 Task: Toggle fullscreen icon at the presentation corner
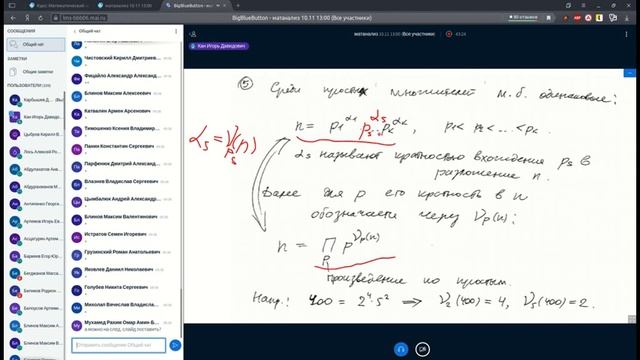(631, 319)
